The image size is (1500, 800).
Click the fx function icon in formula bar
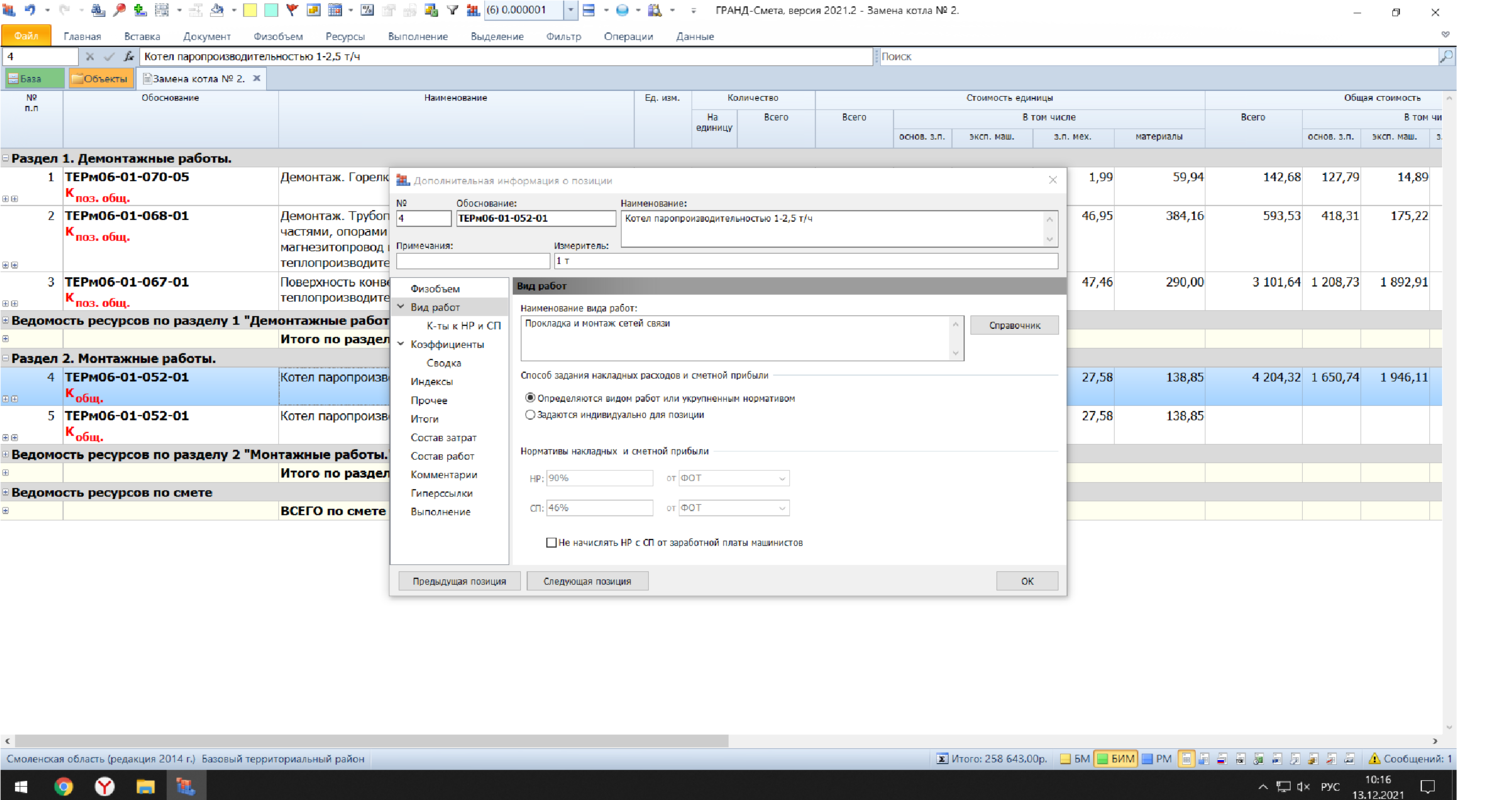coord(129,57)
